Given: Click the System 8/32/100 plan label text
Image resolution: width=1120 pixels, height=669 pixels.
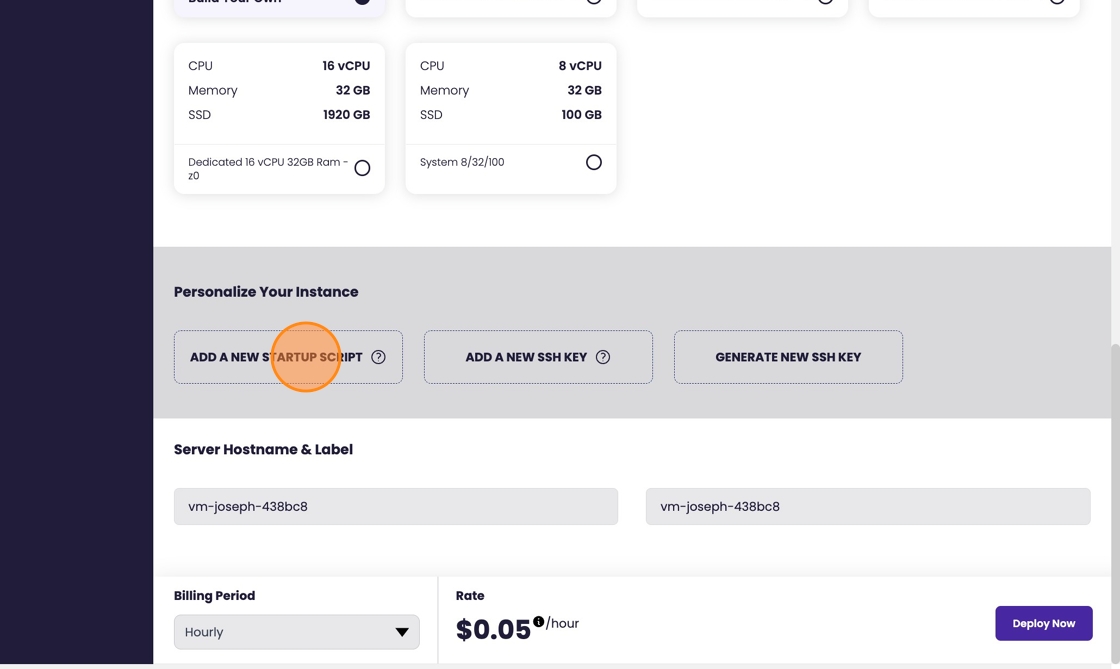Looking at the screenshot, I should [x=462, y=162].
